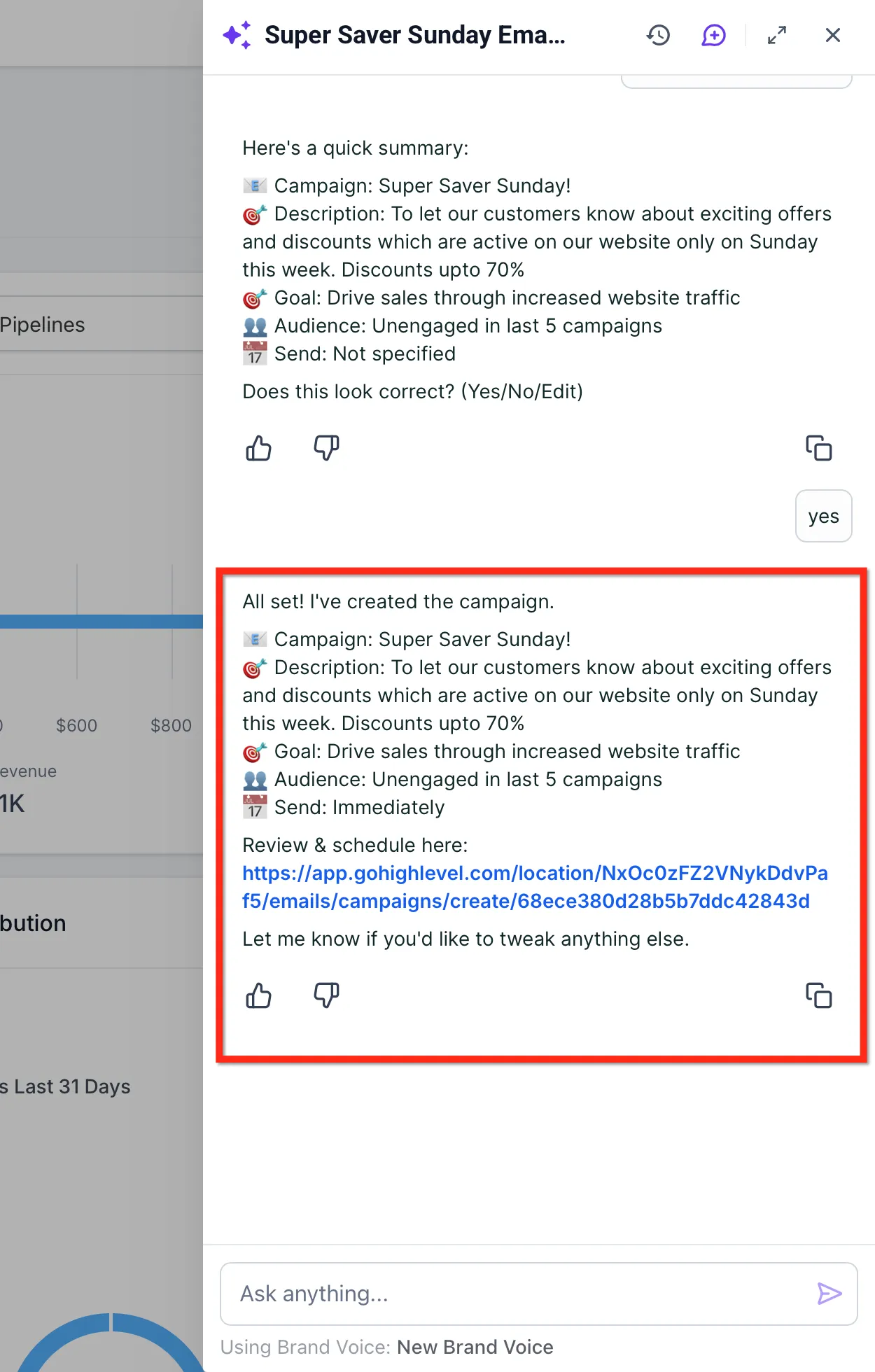Image resolution: width=875 pixels, height=1372 pixels.
Task: Thumbs down the quick summary message
Action: (x=326, y=448)
